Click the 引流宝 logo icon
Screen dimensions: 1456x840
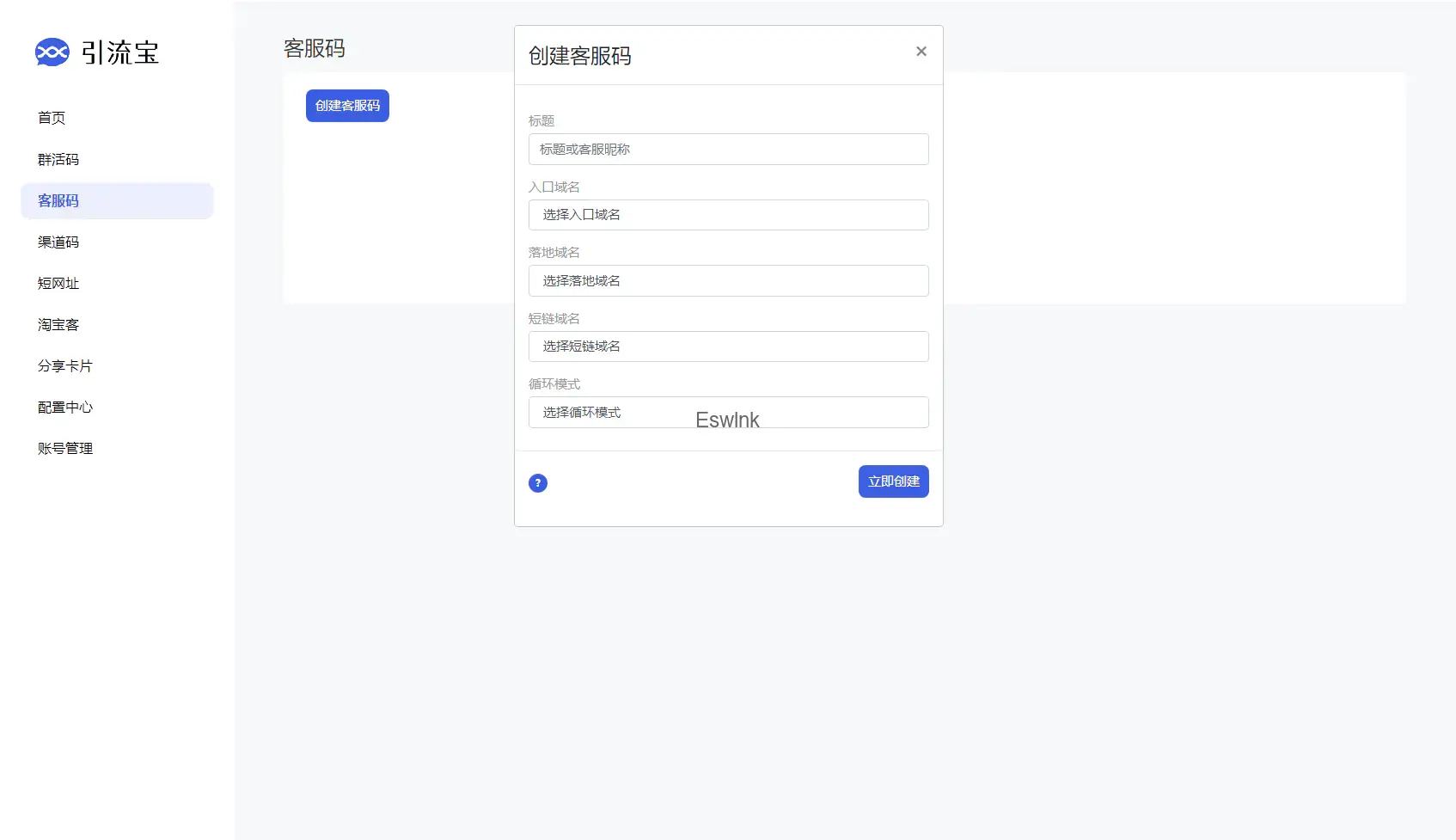(x=52, y=52)
